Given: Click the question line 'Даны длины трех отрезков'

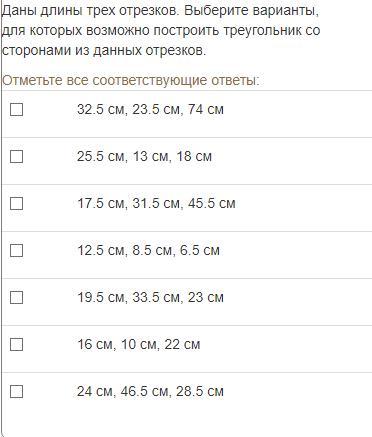Looking at the screenshot, I should click(x=90, y=11).
